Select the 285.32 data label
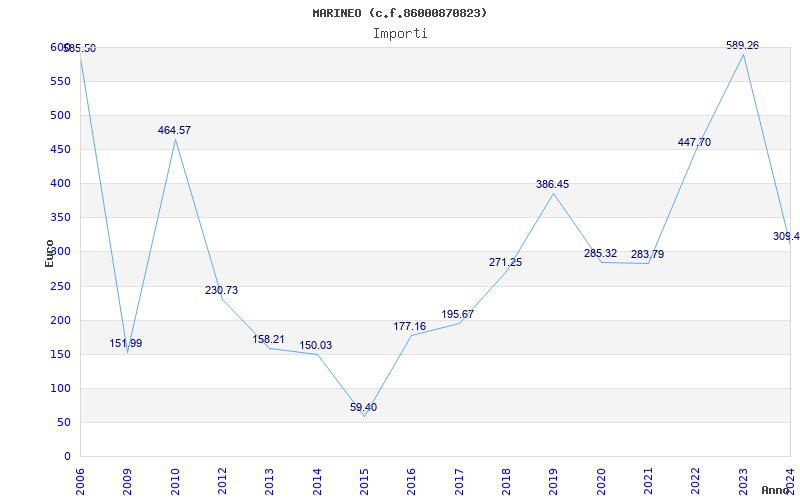The image size is (800, 500). tap(601, 253)
